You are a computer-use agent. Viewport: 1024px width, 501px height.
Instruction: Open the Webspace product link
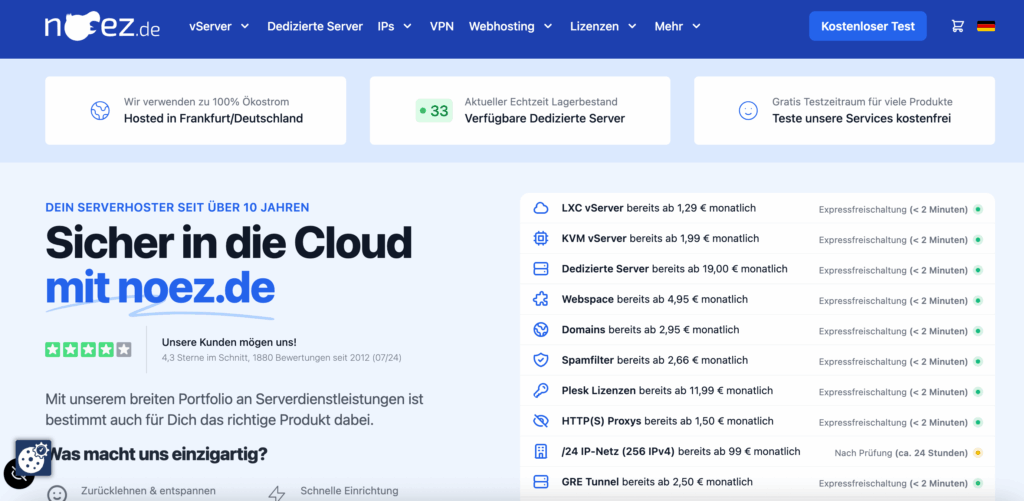654,299
